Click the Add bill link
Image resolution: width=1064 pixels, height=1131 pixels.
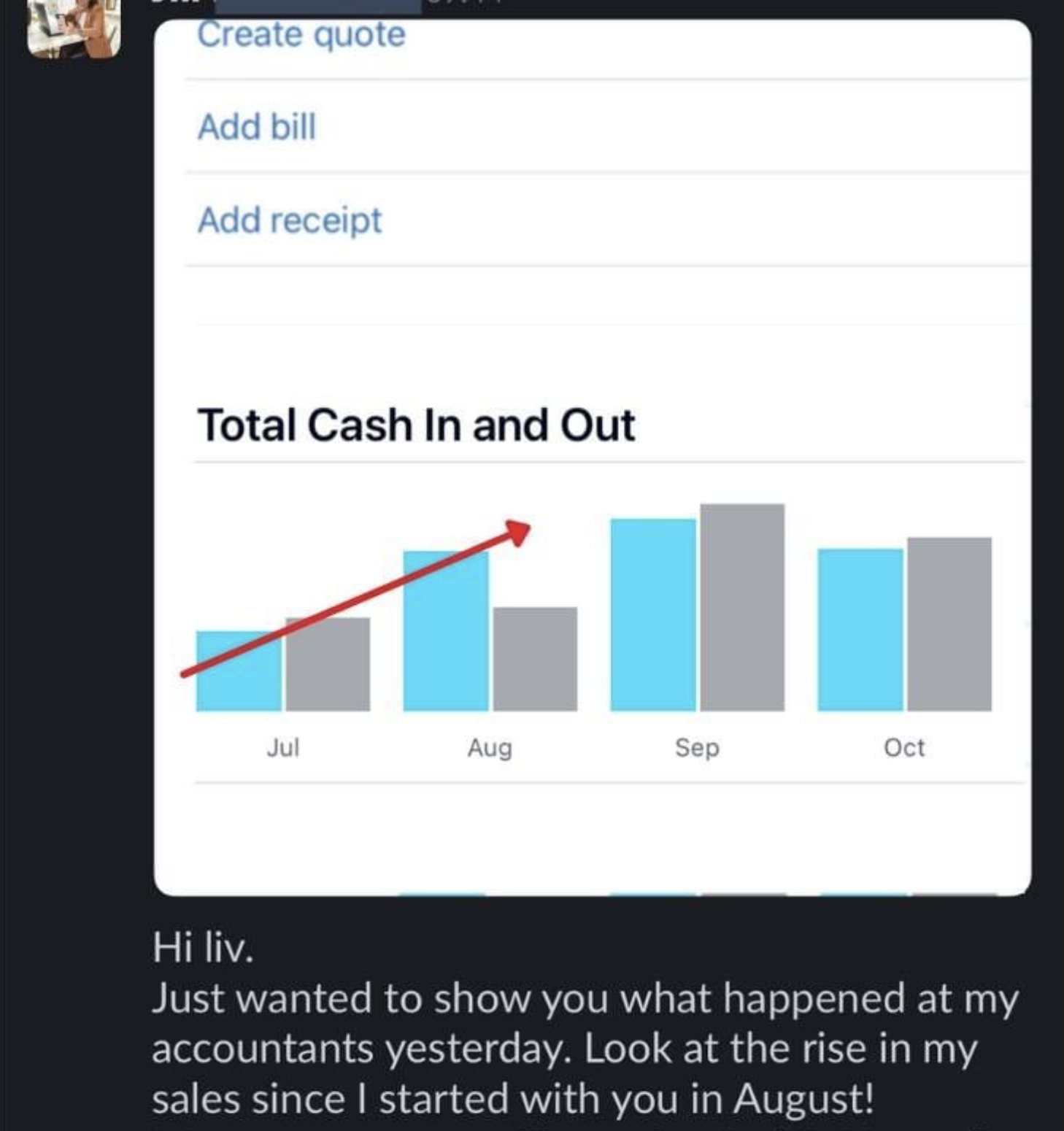[256, 127]
